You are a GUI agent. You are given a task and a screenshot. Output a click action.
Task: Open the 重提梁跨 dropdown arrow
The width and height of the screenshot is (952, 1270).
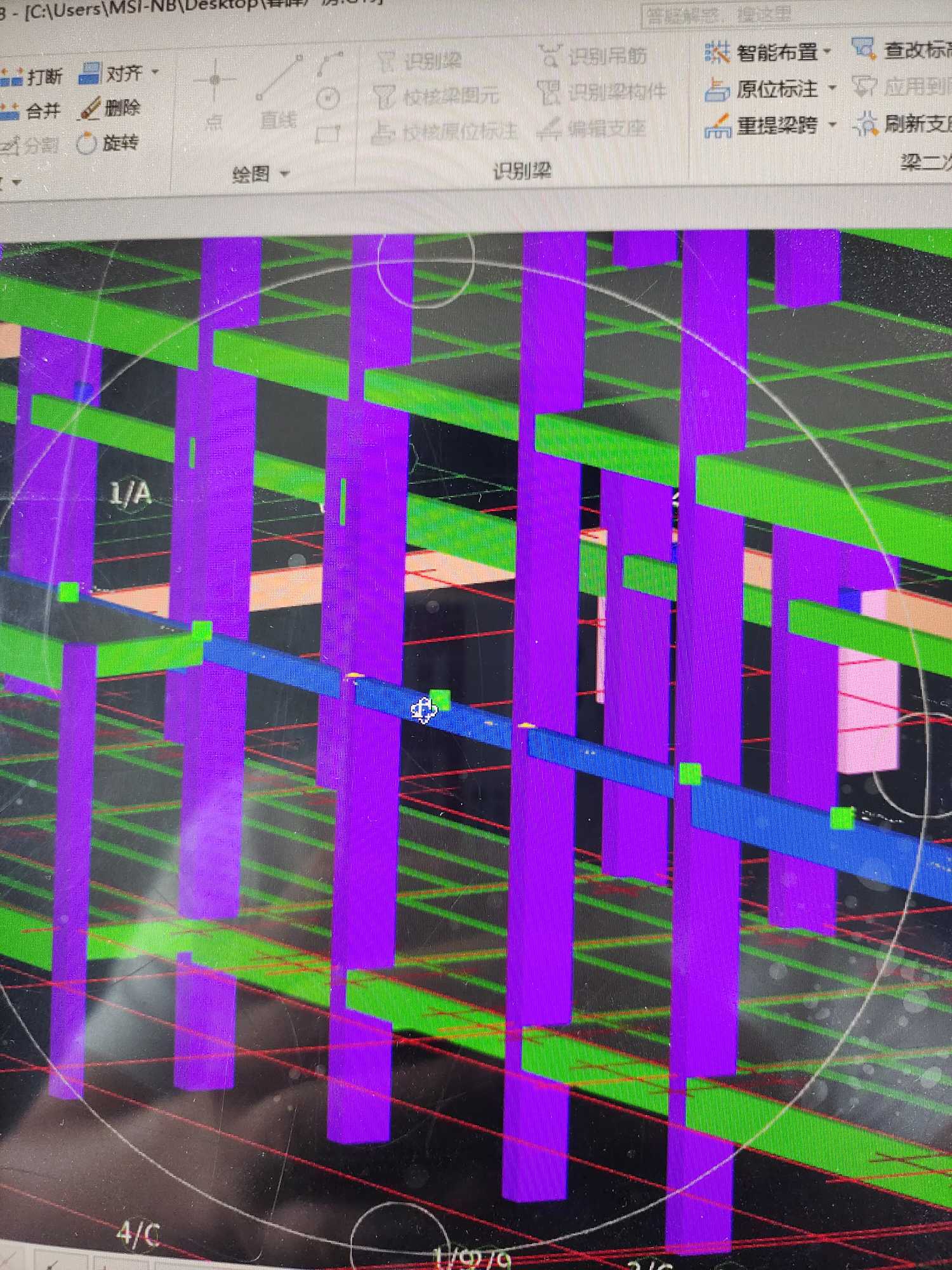coord(832,124)
